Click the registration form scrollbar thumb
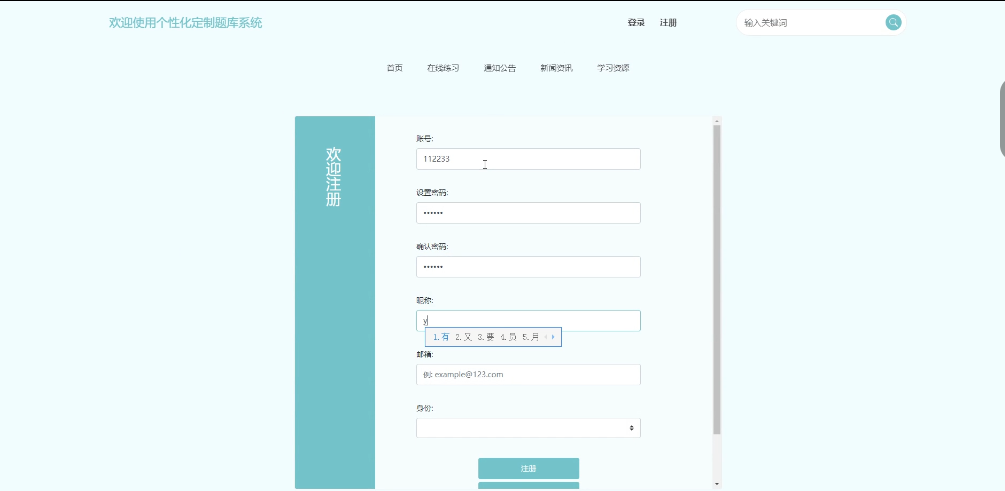Viewport: 1005px width, 491px height. [717, 279]
